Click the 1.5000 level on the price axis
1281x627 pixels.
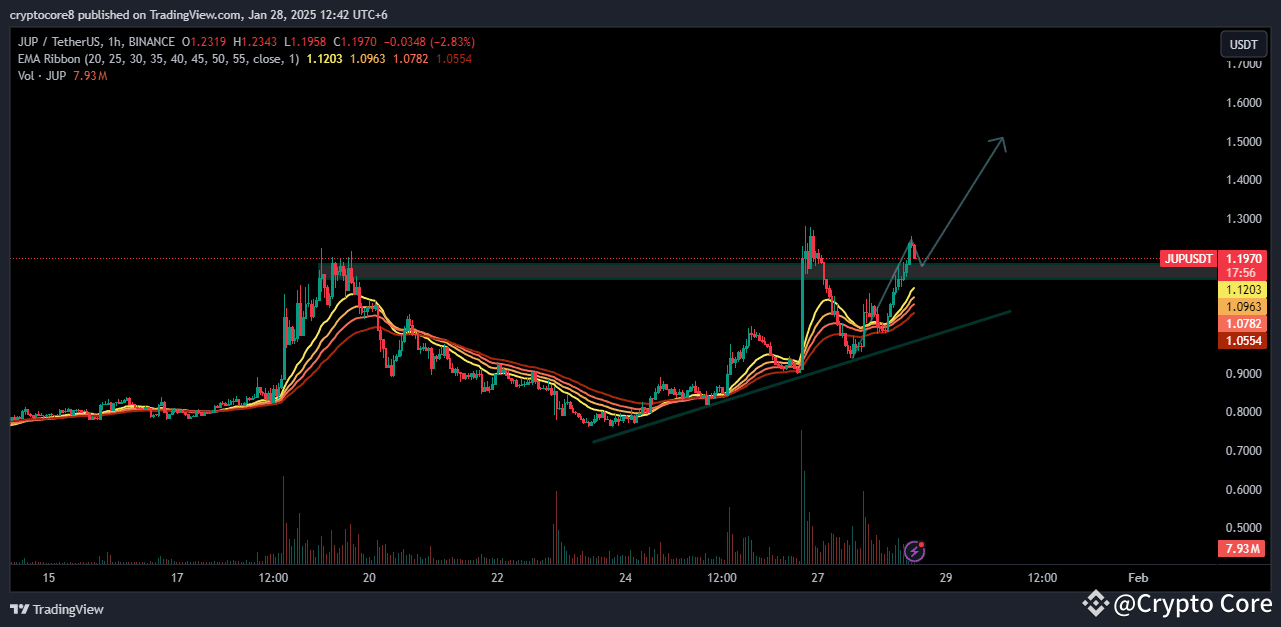(x=1245, y=141)
